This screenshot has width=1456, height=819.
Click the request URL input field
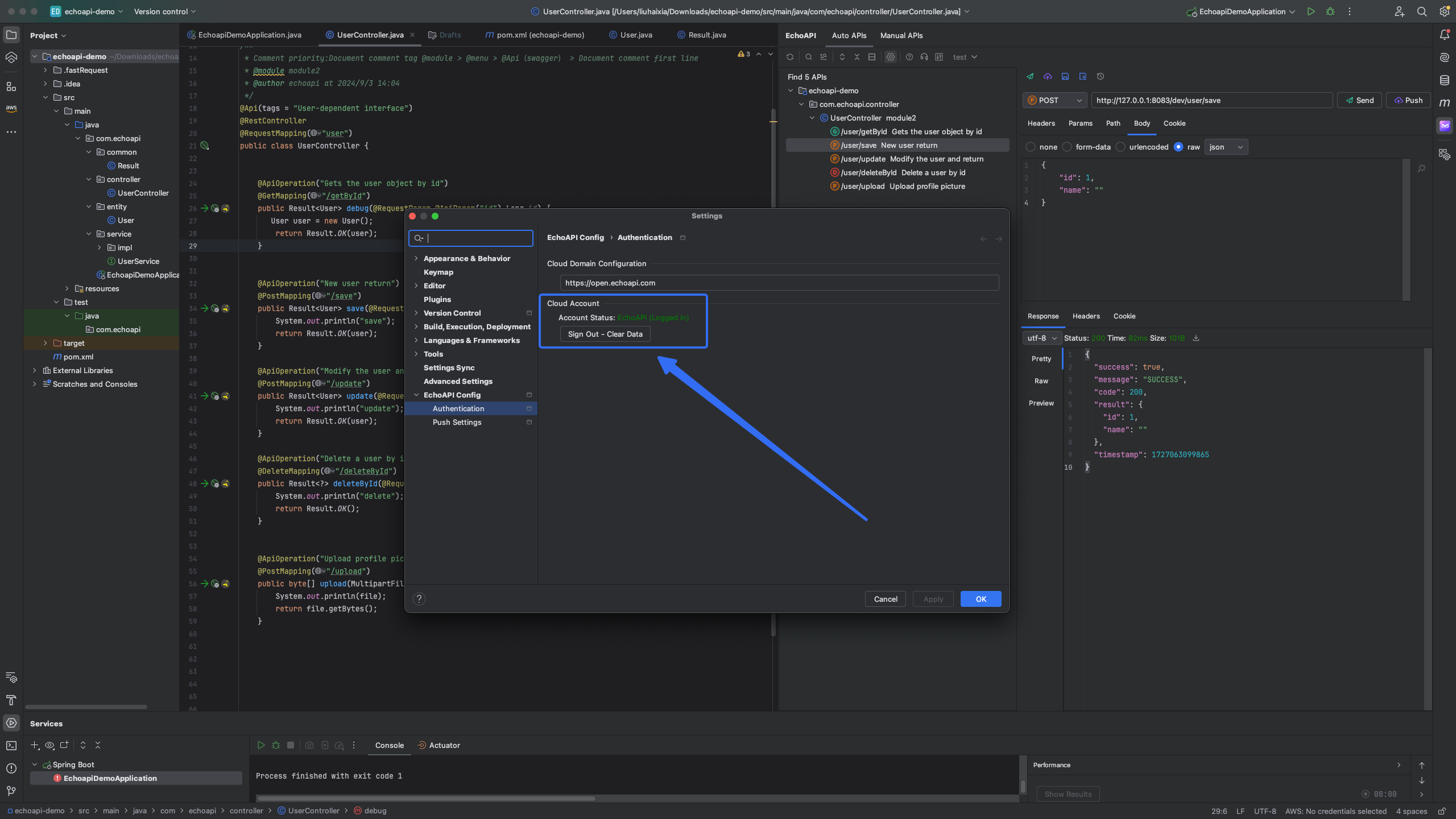pos(1211,100)
